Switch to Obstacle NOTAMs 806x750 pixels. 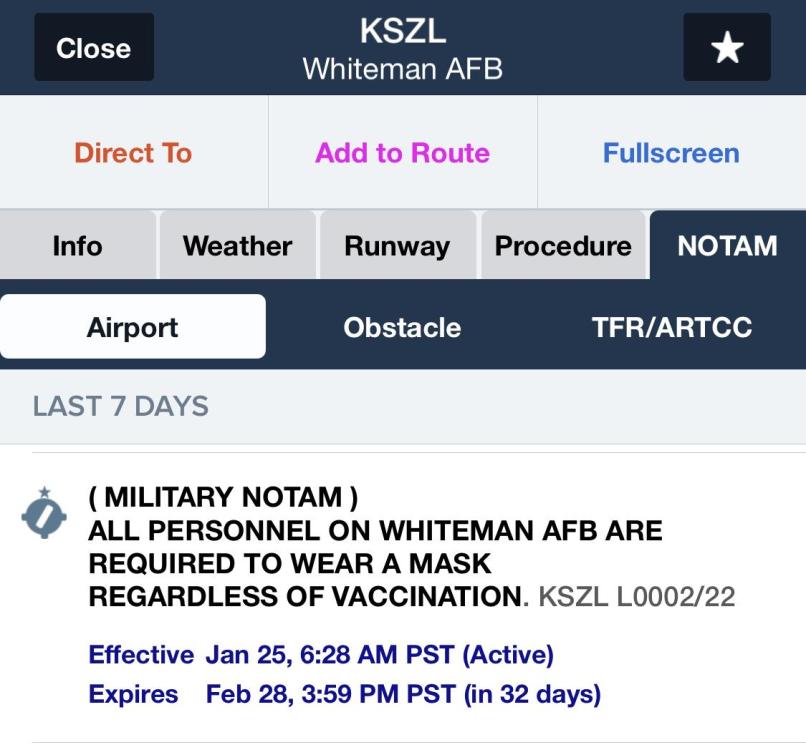point(402,327)
